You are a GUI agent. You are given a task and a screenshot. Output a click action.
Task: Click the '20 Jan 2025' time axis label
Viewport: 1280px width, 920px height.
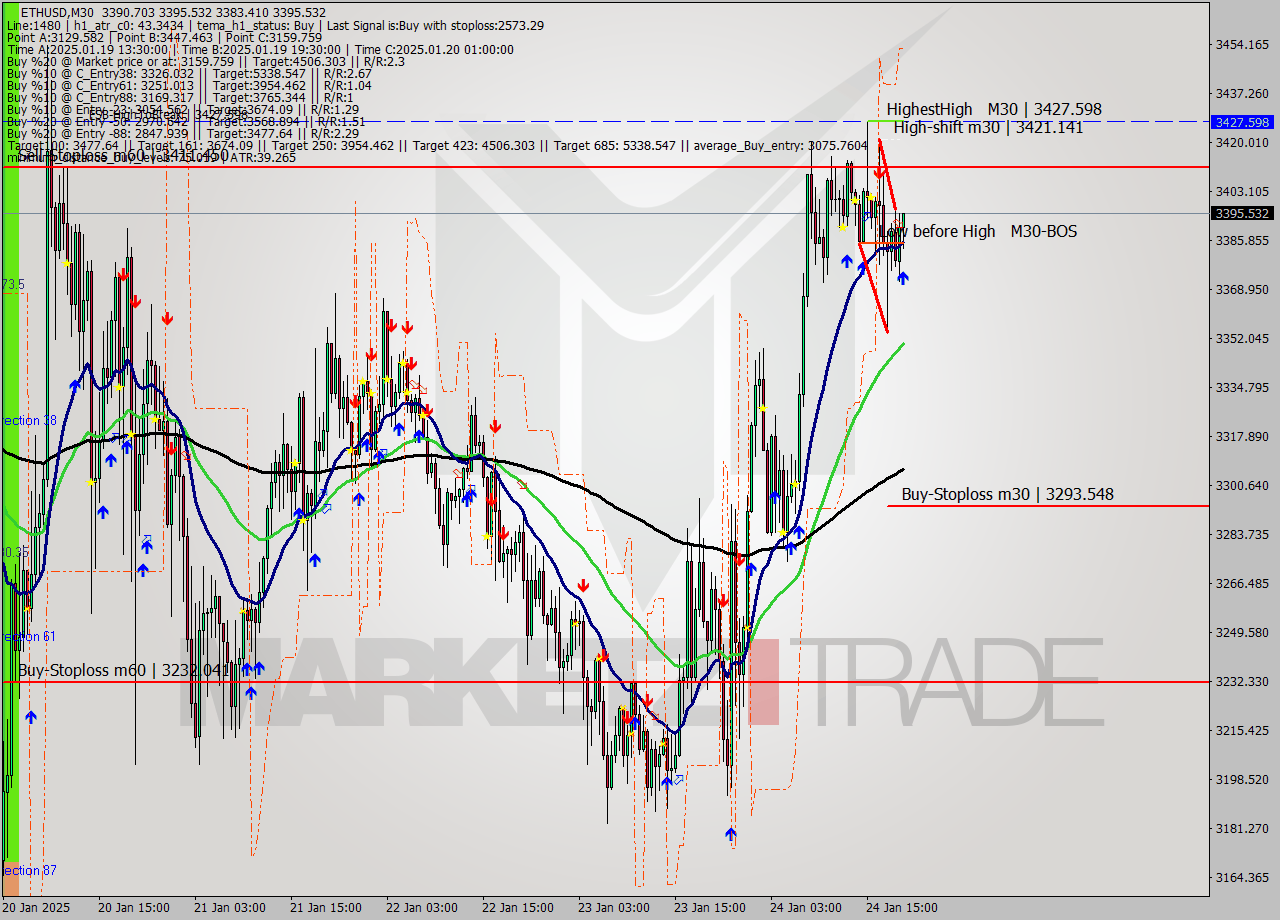[x=37, y=908]
